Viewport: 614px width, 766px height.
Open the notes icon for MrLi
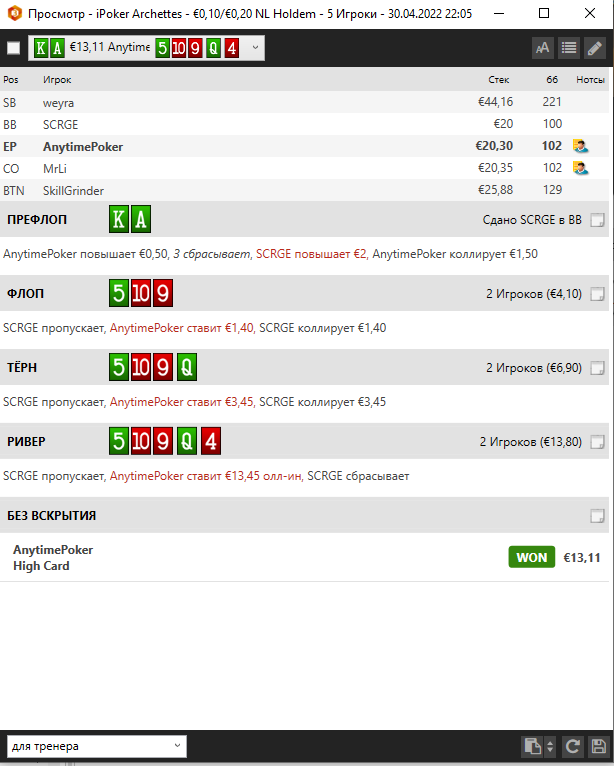580,168
